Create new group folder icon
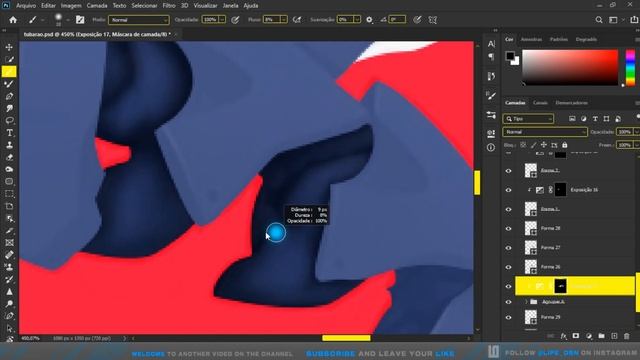This screenshot has width=640, height=360. coord(601,336)
